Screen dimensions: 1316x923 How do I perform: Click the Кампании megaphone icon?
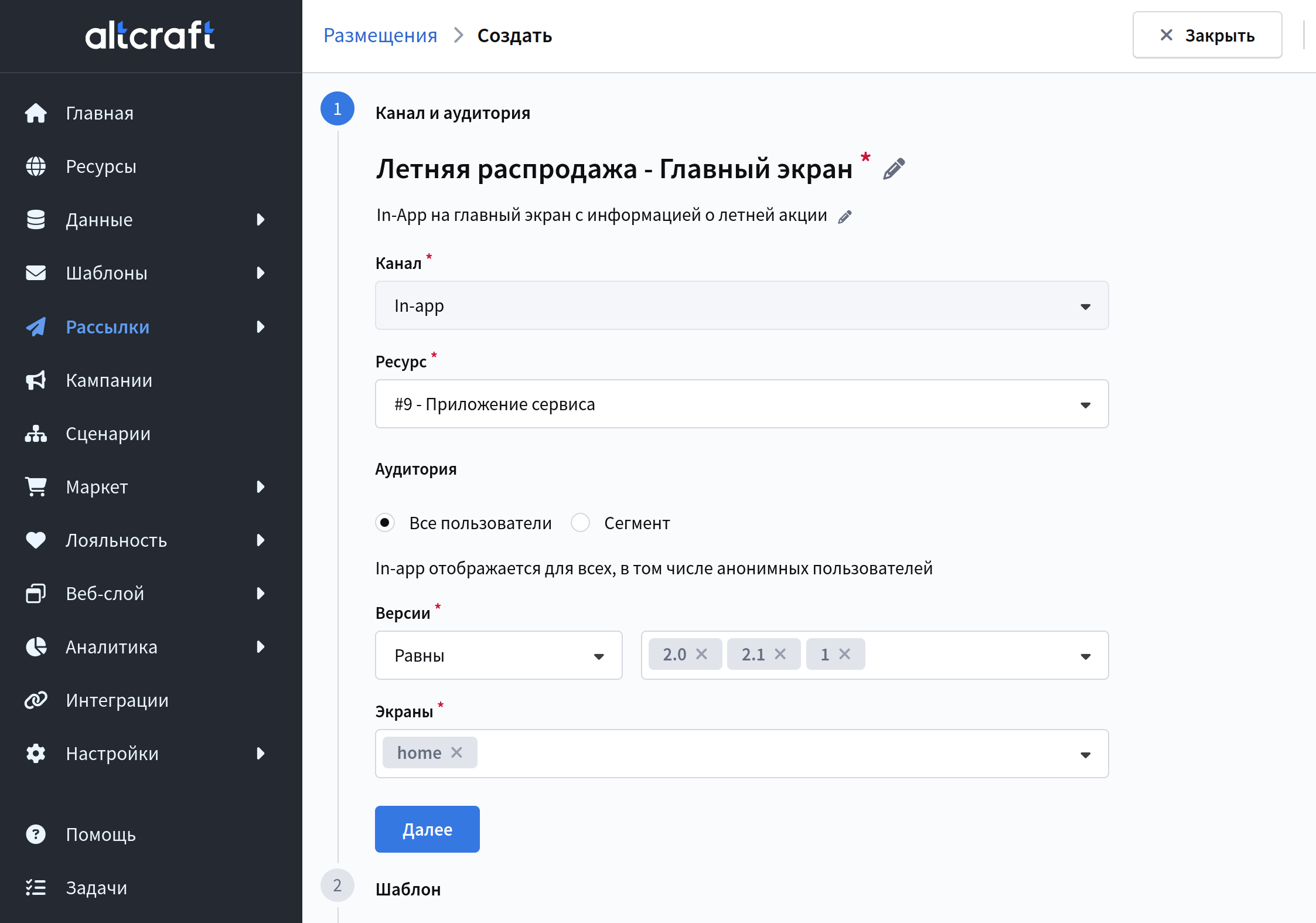[x=36, y=380]
